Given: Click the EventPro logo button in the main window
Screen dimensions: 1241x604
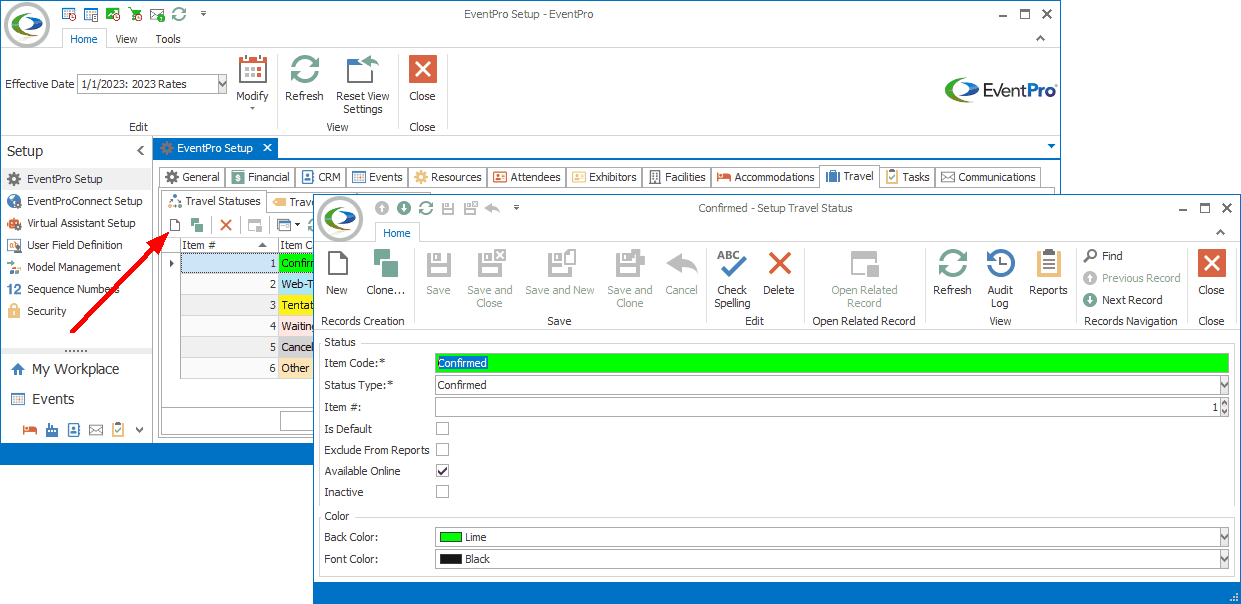Looking at the screenshot, I should click(x=27, y=25).
